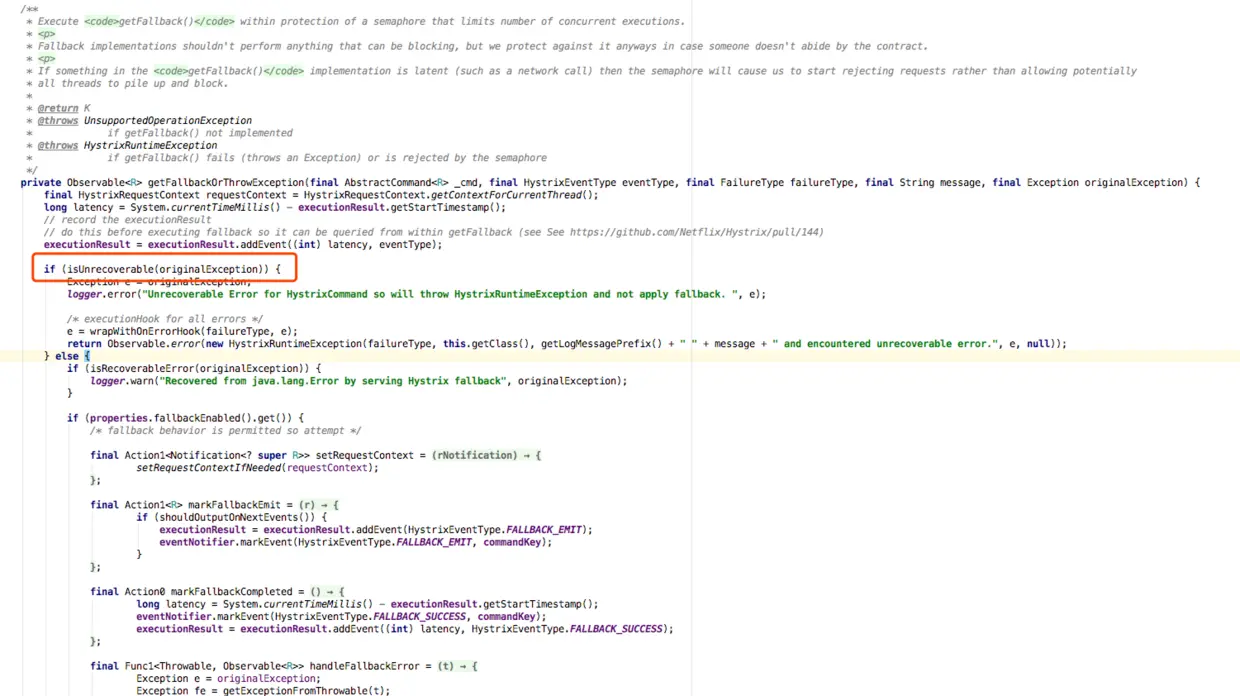This screenshot has height=696, width=1240.
Task: Click the markFallbackEmit variable name
Action: click(236, 505)
